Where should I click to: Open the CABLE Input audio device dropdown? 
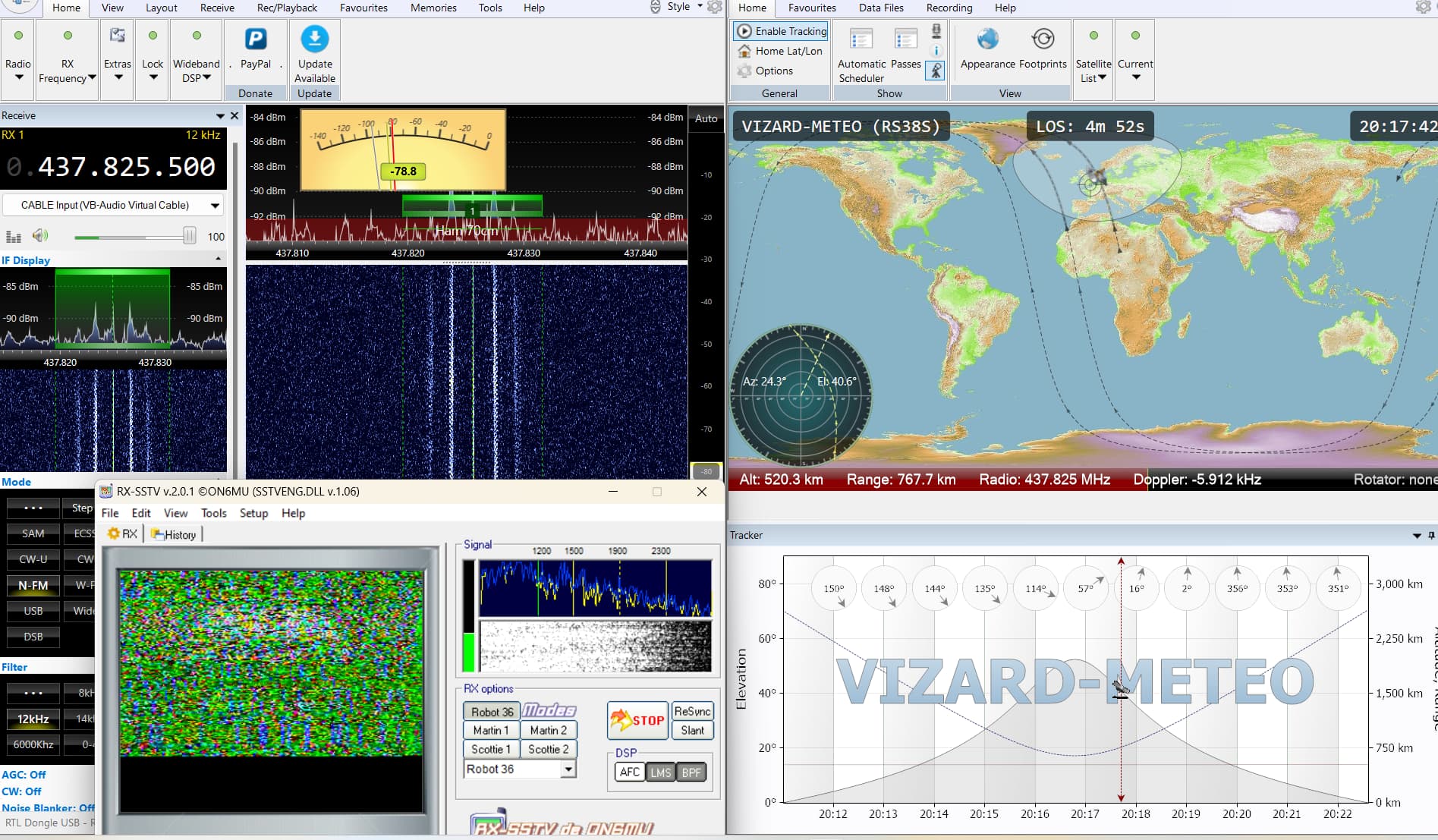click(x=215, y=206)
